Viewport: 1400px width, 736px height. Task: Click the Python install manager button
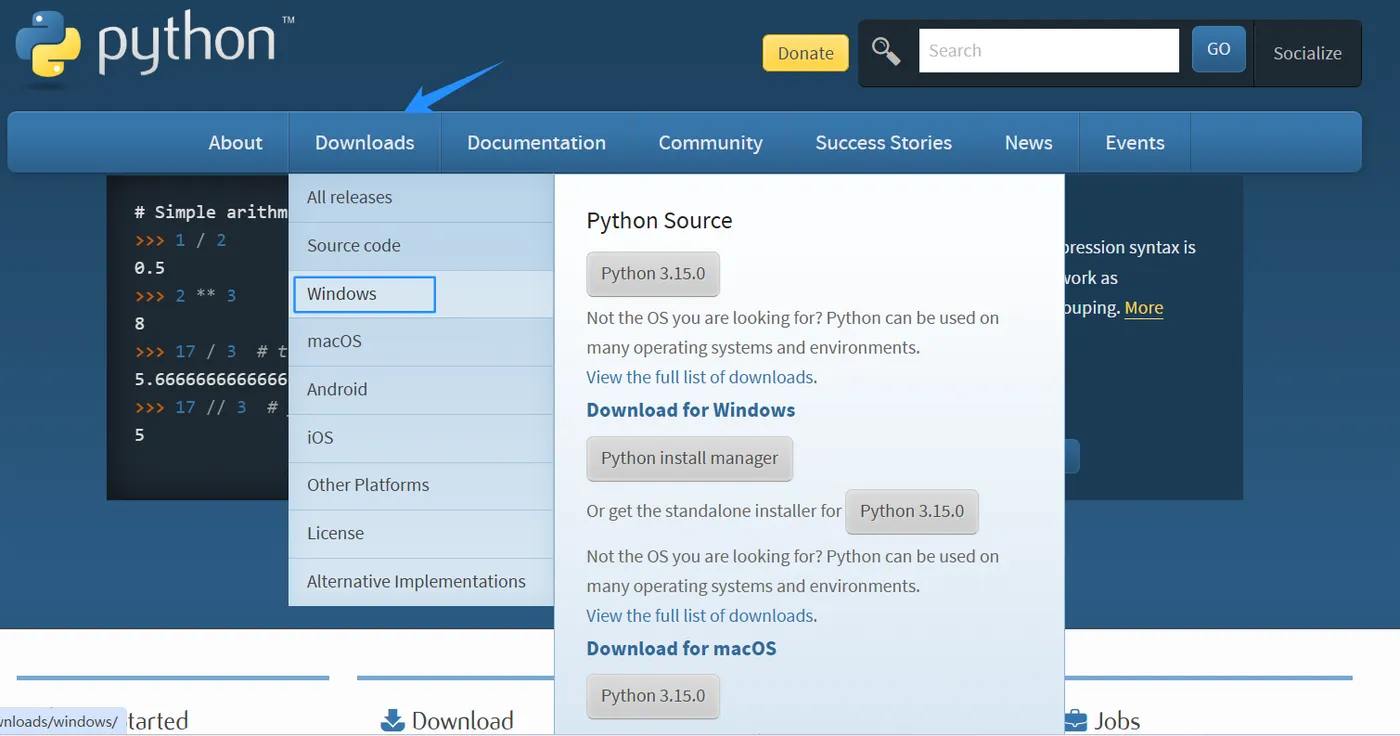click(690, 459)
